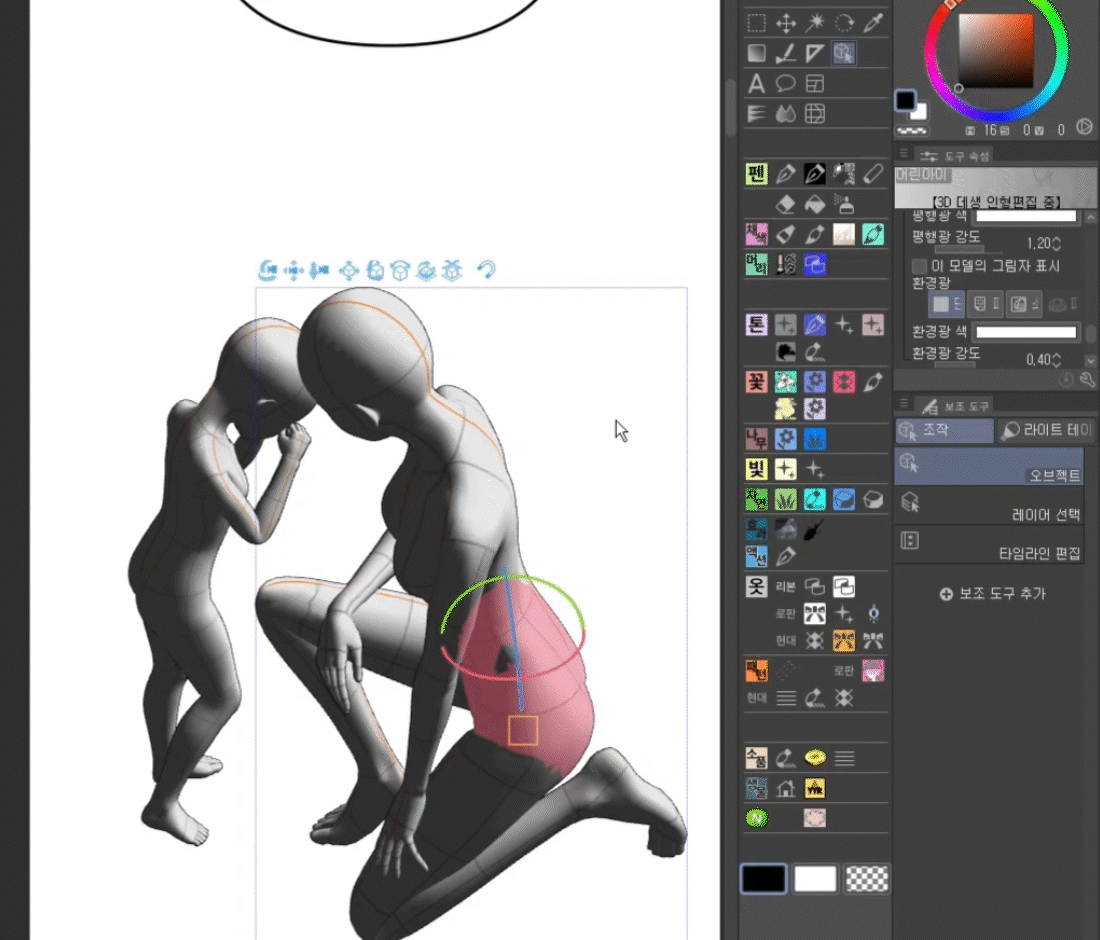Image resolution: width=1100 pixels, height=940 pixels.
Task: Click the 평행광 색 white color swatch
Action: click(1026, 217)
